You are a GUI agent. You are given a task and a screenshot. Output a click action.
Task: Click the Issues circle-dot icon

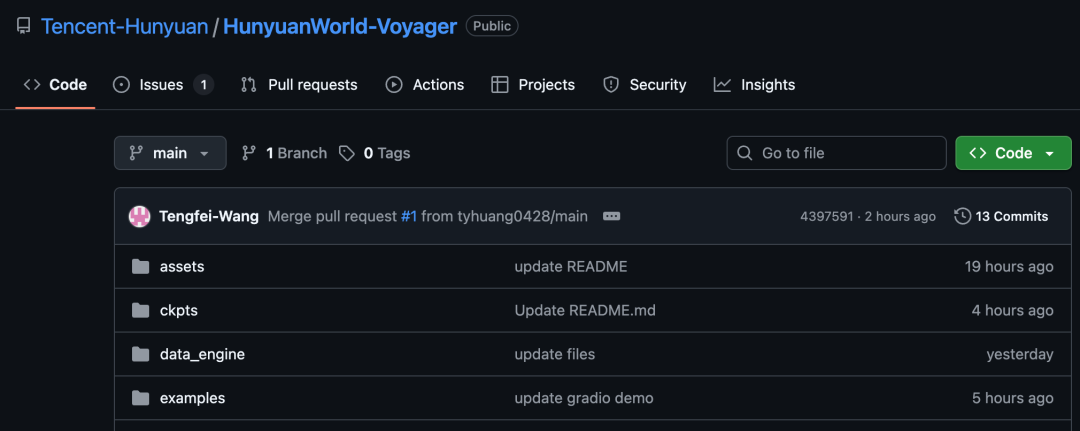coord(121,85)
